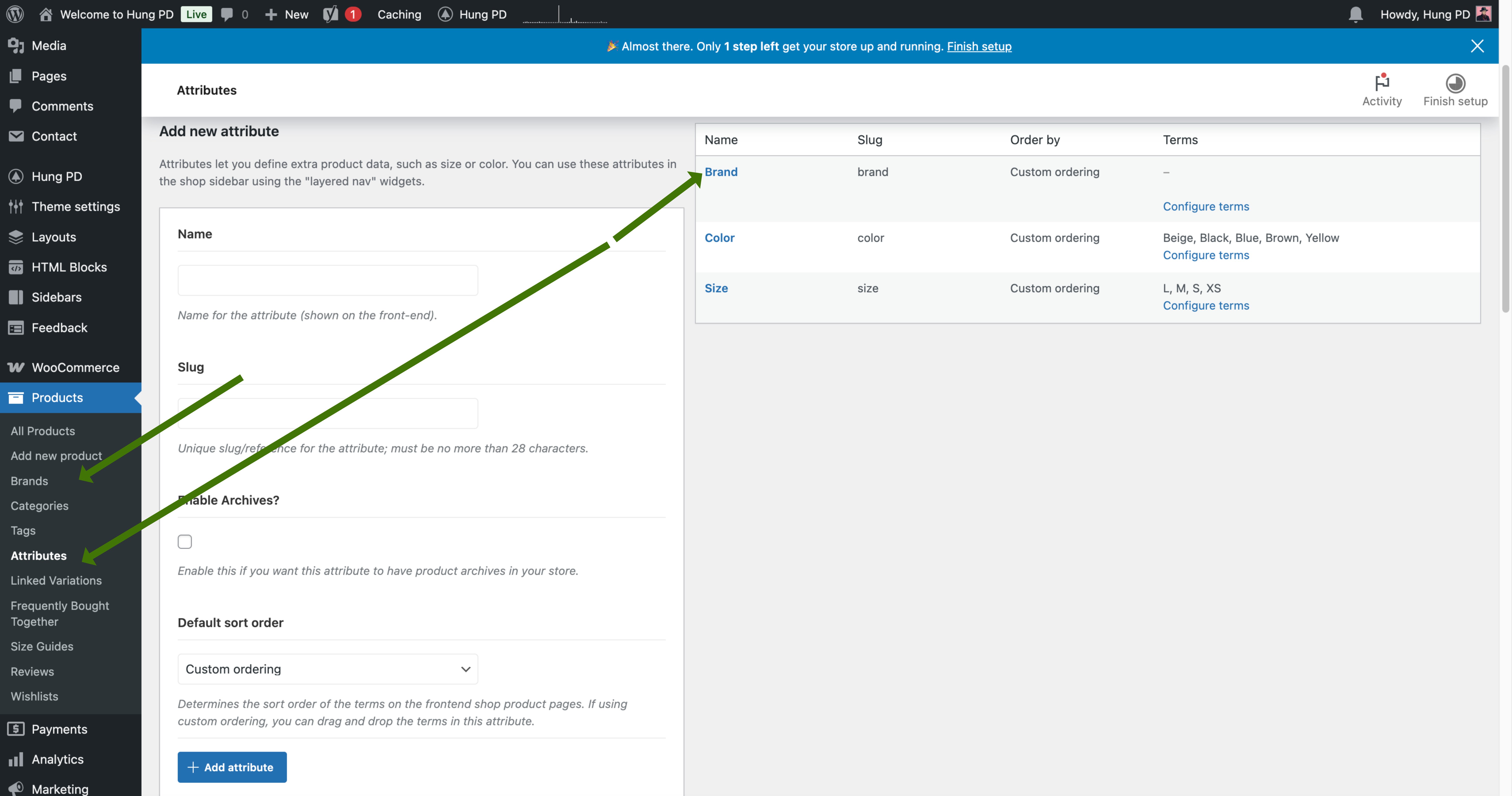Click the Payments icon
Viewport: 1512px width, 796px height.
click(x=16, y=729)
